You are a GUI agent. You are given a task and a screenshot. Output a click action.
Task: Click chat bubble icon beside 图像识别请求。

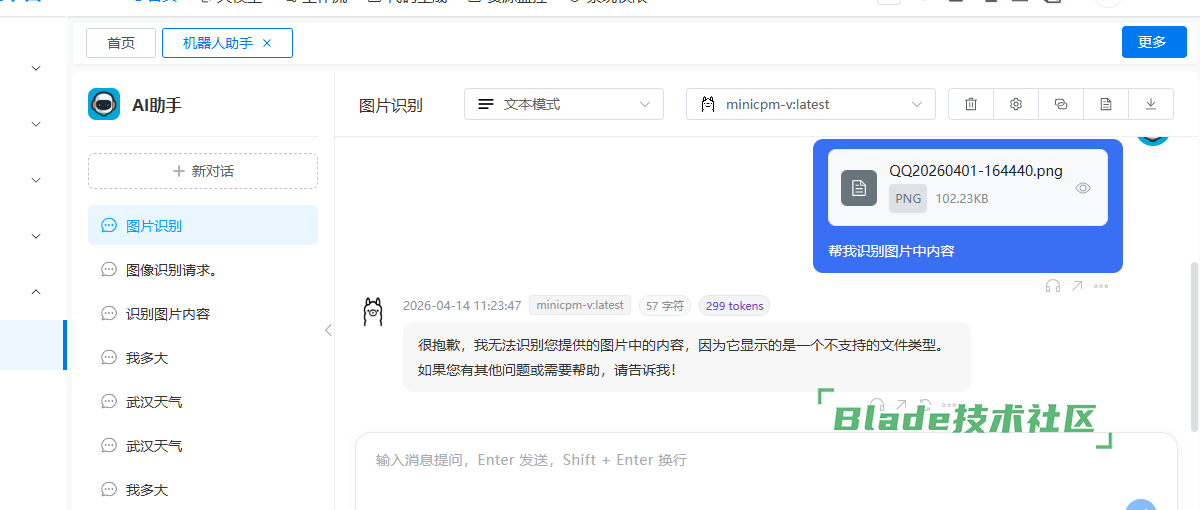click(109, 269)
